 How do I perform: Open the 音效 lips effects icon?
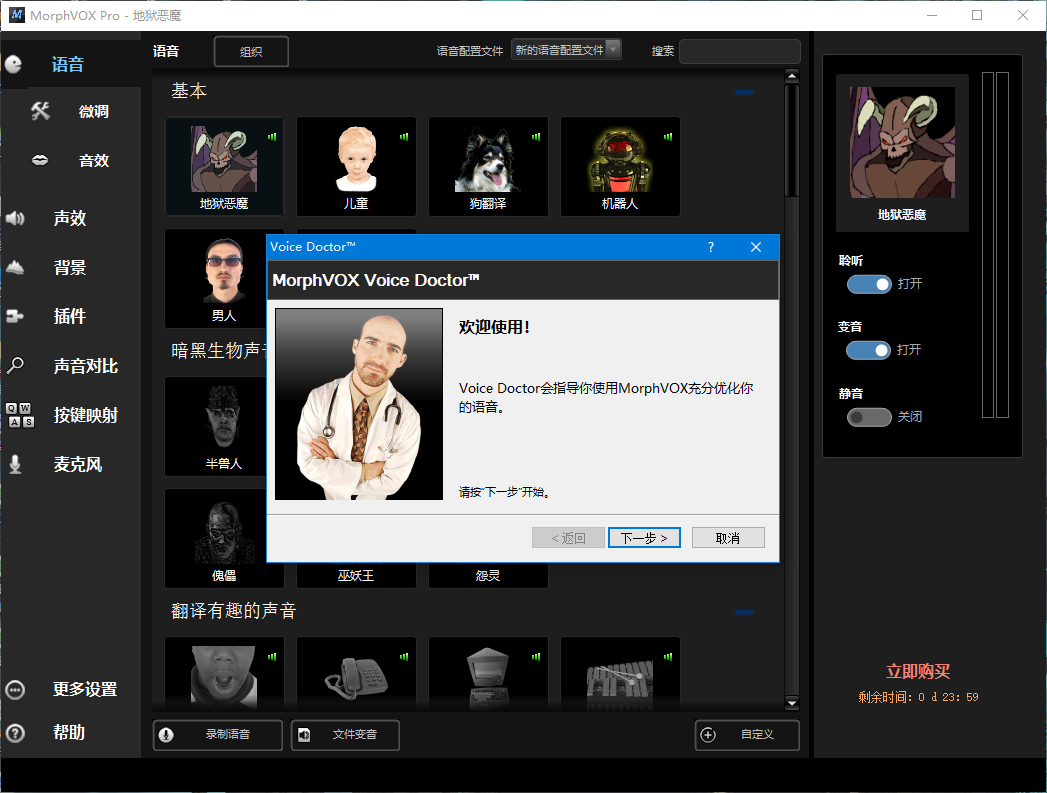40,160
